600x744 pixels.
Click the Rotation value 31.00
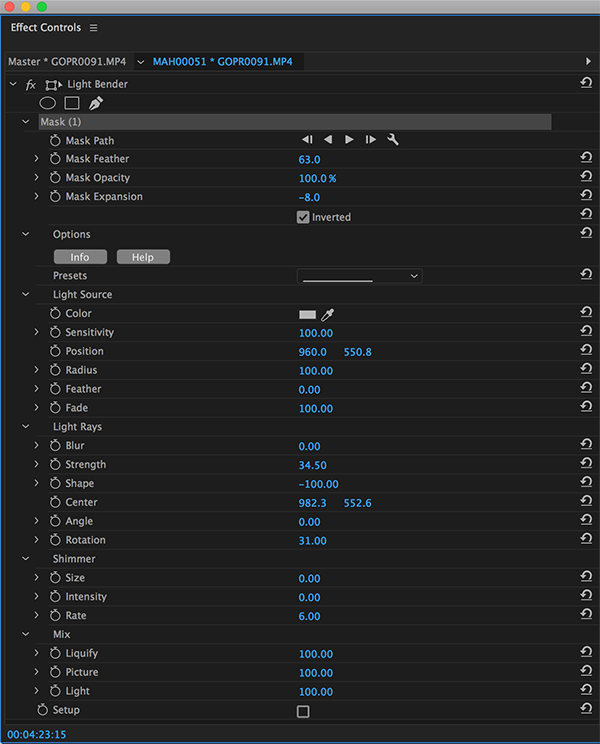[x=312, y=541]
